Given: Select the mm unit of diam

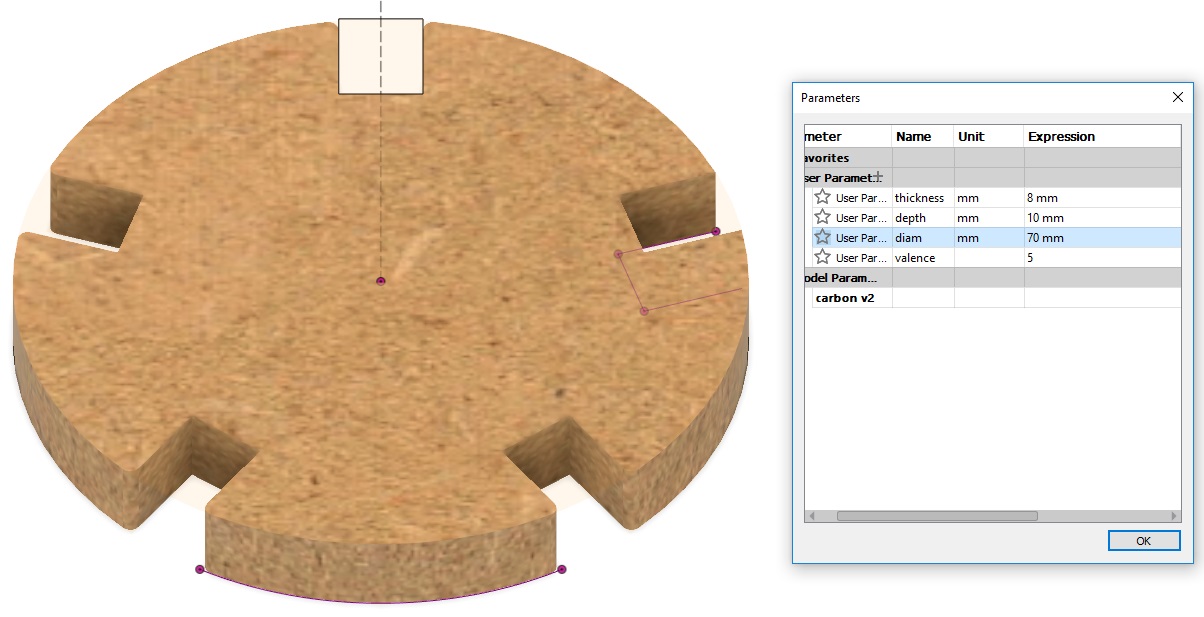Looking at the screenshot, I should coord(989,238).
